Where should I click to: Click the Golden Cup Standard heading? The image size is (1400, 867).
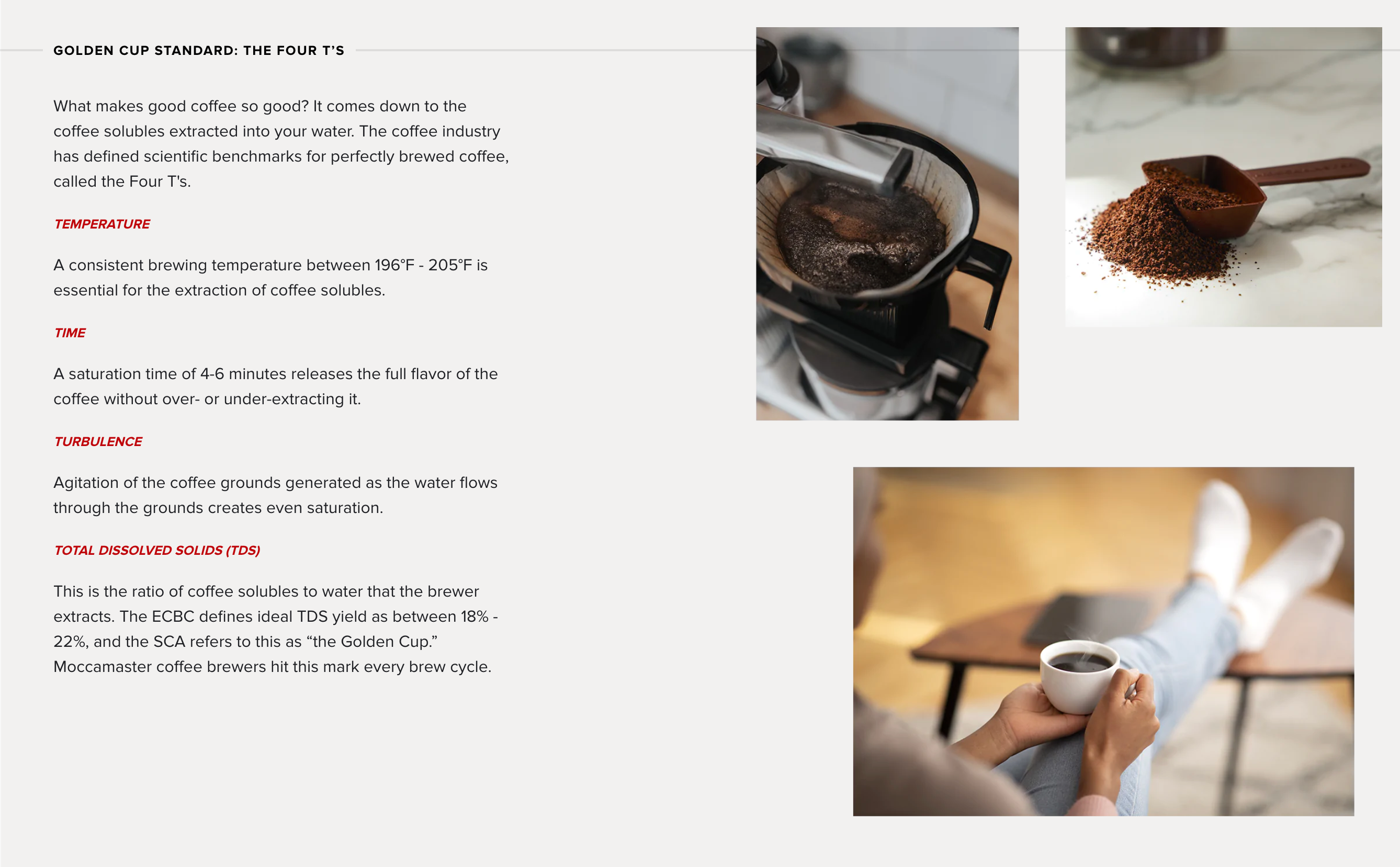(199, 50)
